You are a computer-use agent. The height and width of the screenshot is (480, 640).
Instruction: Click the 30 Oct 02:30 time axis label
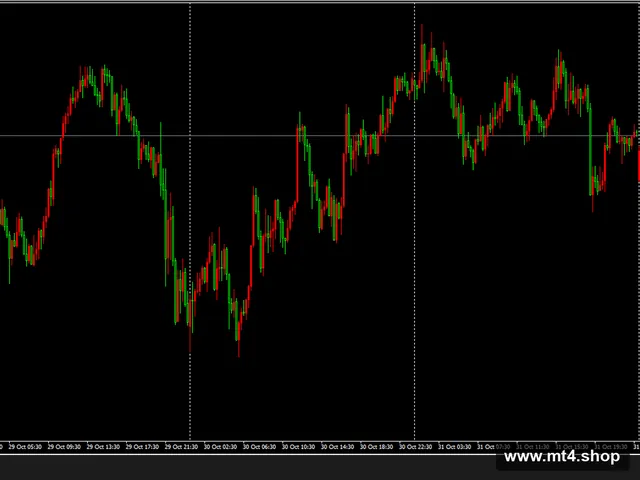pos(220,447)
